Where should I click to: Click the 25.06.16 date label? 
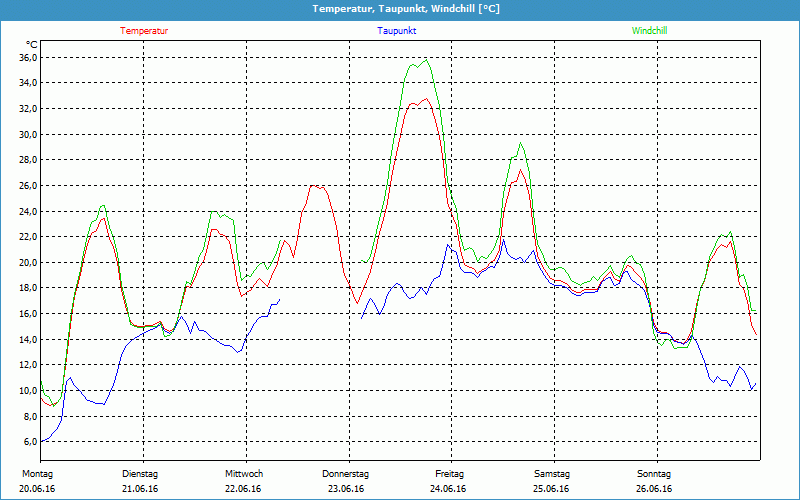551,489
